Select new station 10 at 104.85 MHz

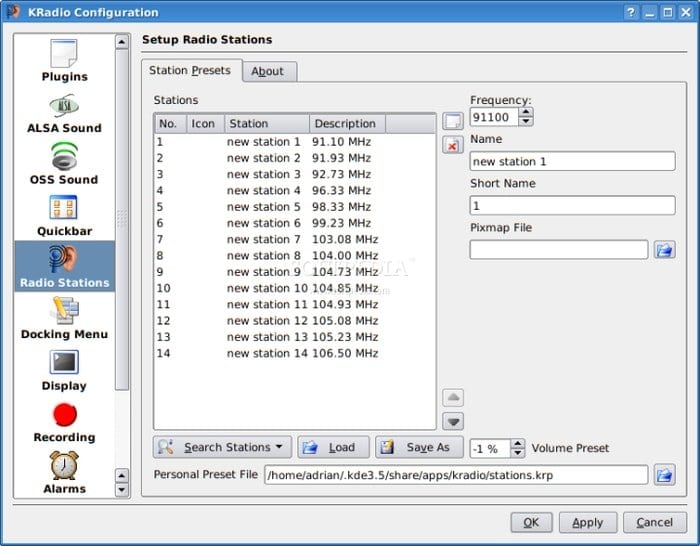click(295, 288)
